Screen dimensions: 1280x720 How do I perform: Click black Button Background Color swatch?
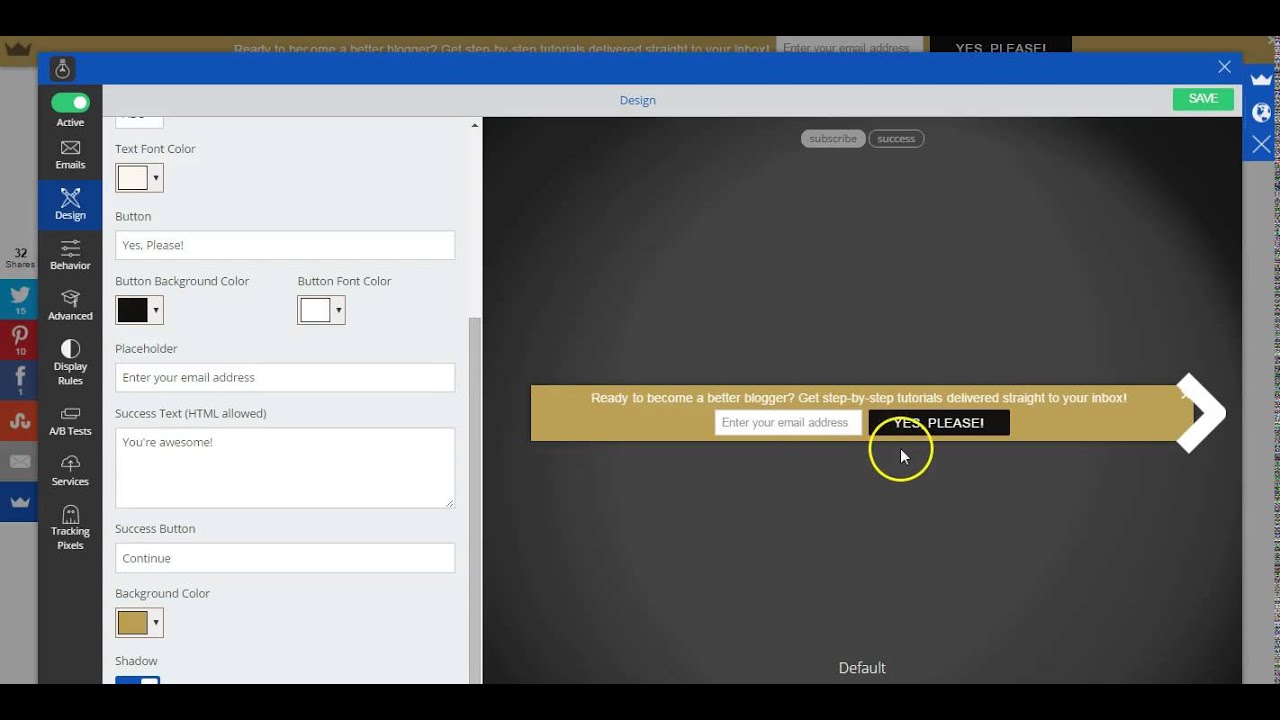tap(132, 310)
